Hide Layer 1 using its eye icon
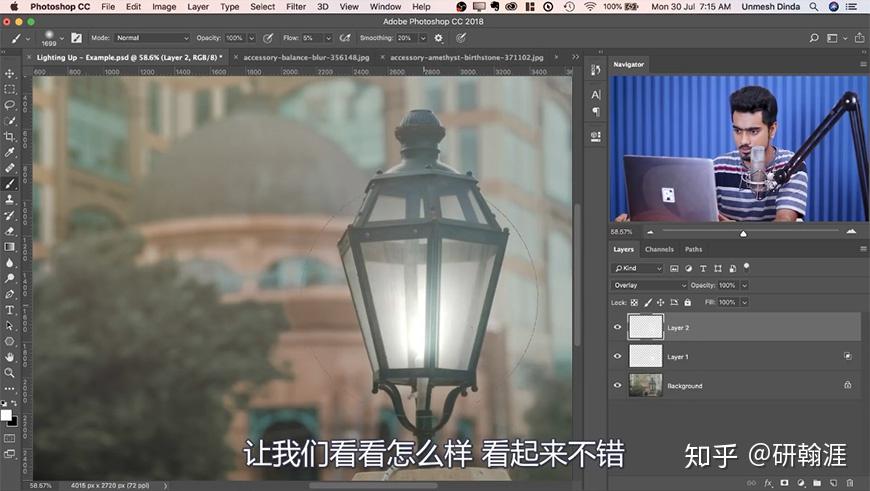This screenshot has width=870, height=491. coord(617,356)
